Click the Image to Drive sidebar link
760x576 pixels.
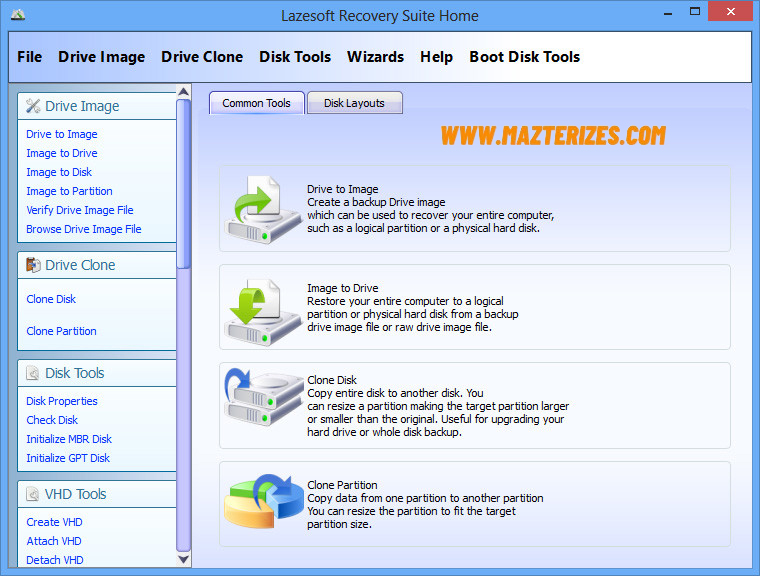pyautogui.click(x=62, y=153)
